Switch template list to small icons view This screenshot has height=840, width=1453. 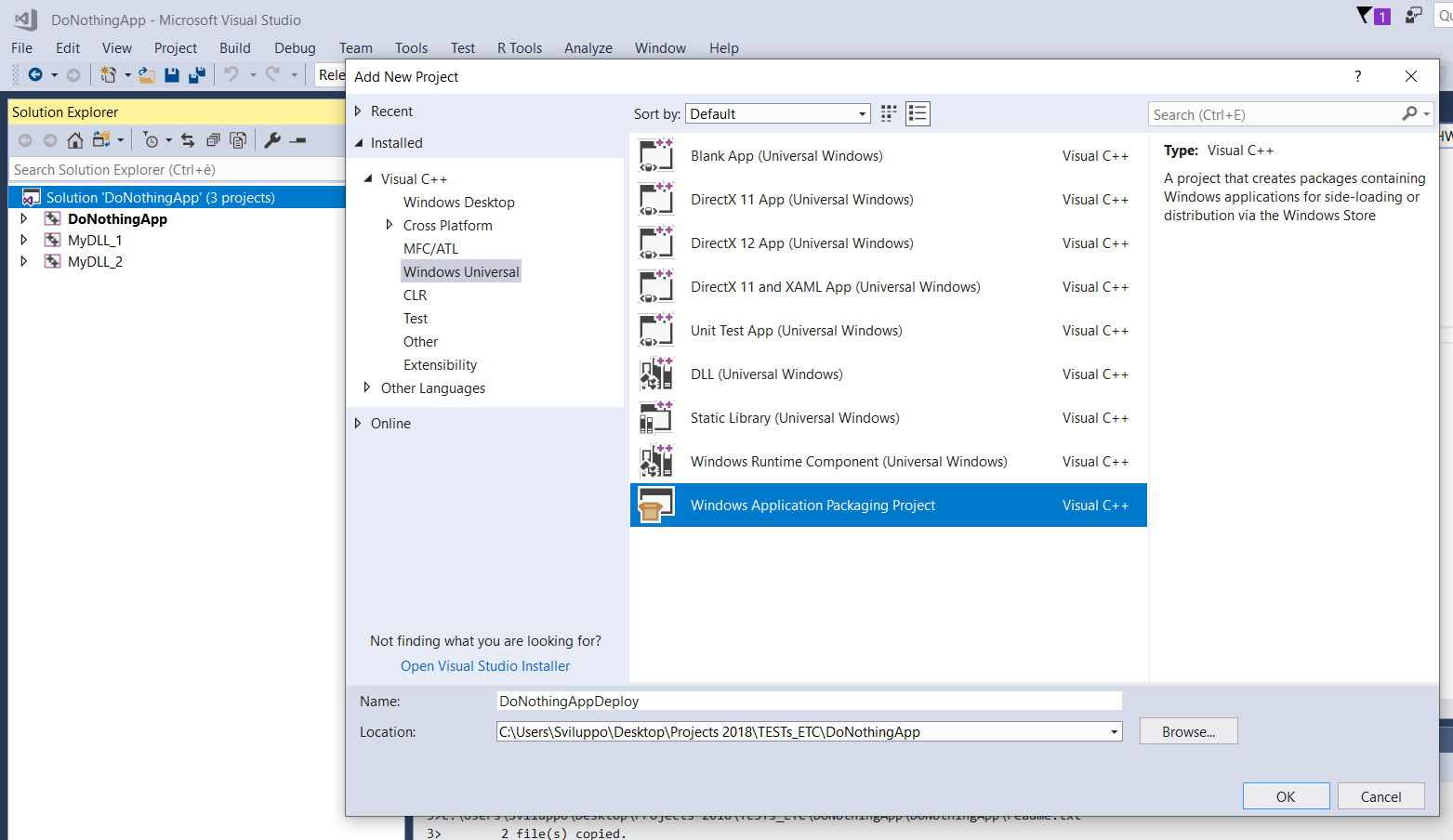point(889,113)
